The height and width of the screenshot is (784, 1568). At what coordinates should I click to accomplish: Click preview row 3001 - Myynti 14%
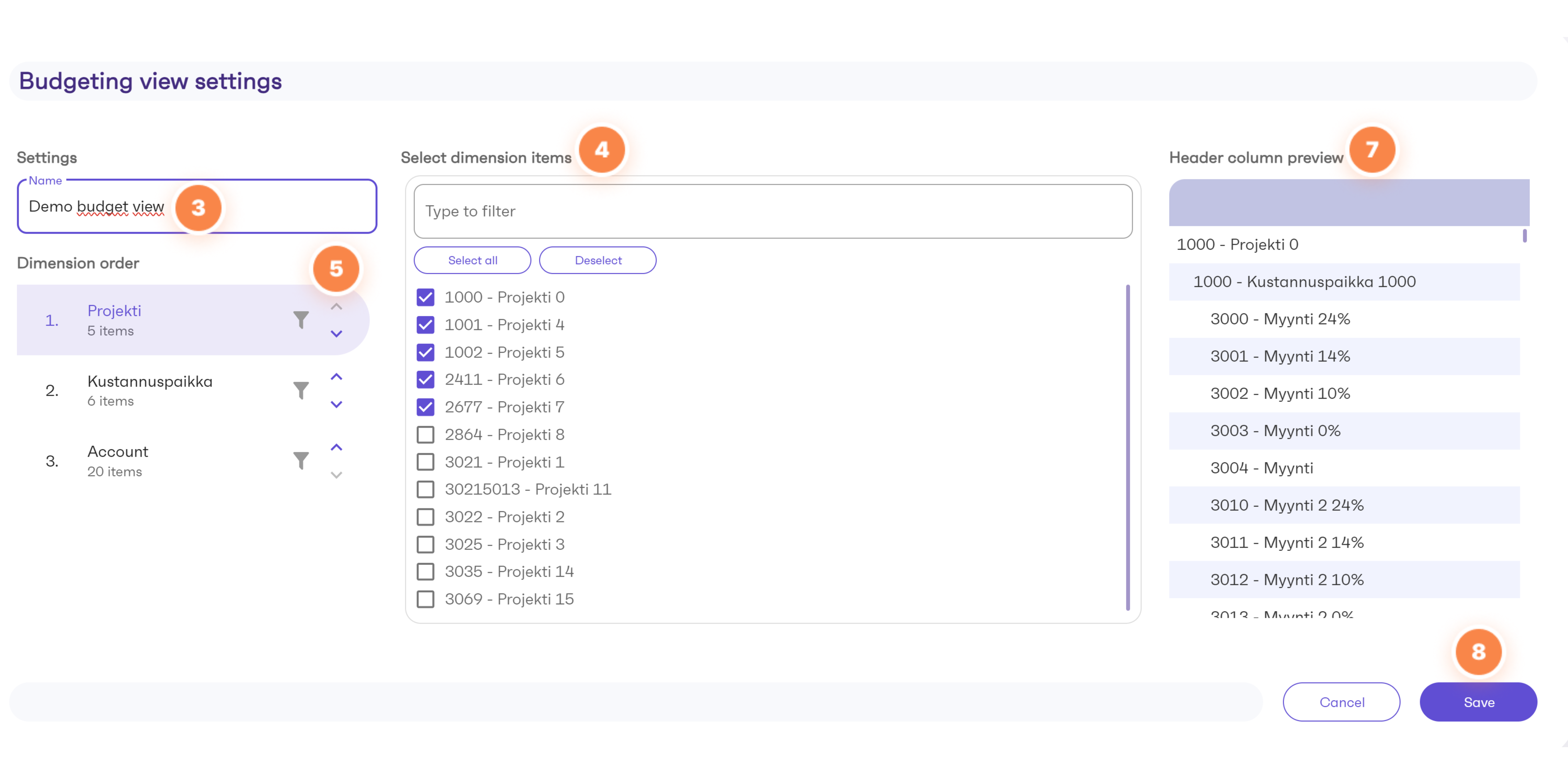point(1344,356)
